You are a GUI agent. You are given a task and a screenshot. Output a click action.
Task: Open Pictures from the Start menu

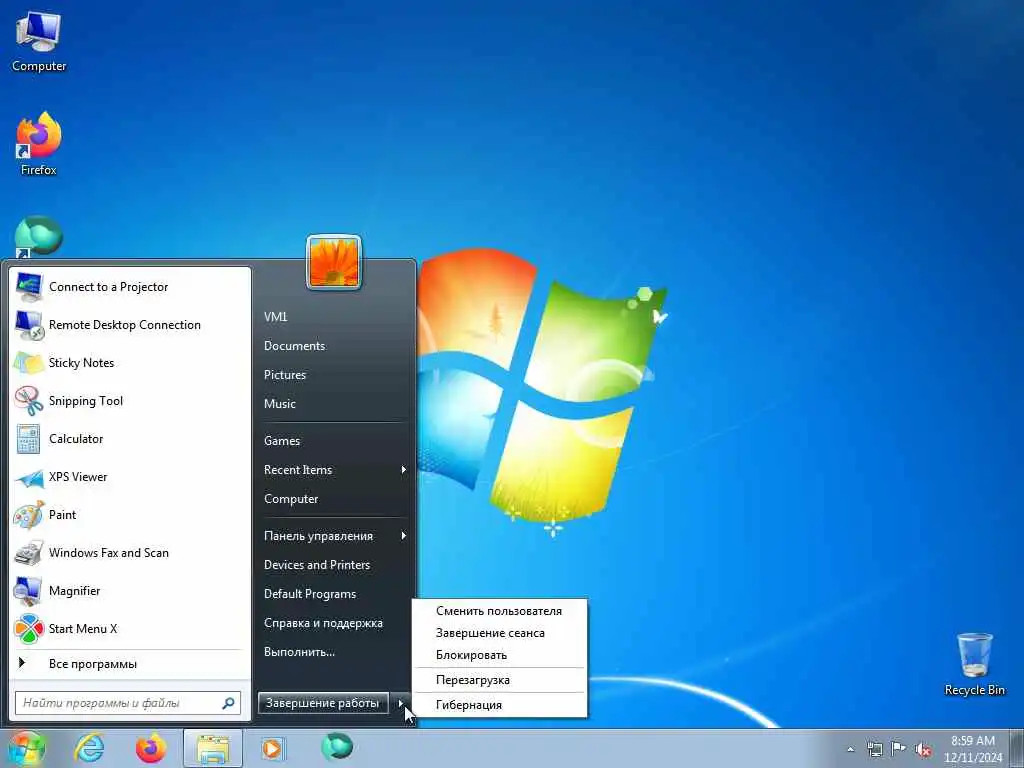click(285, 375)
